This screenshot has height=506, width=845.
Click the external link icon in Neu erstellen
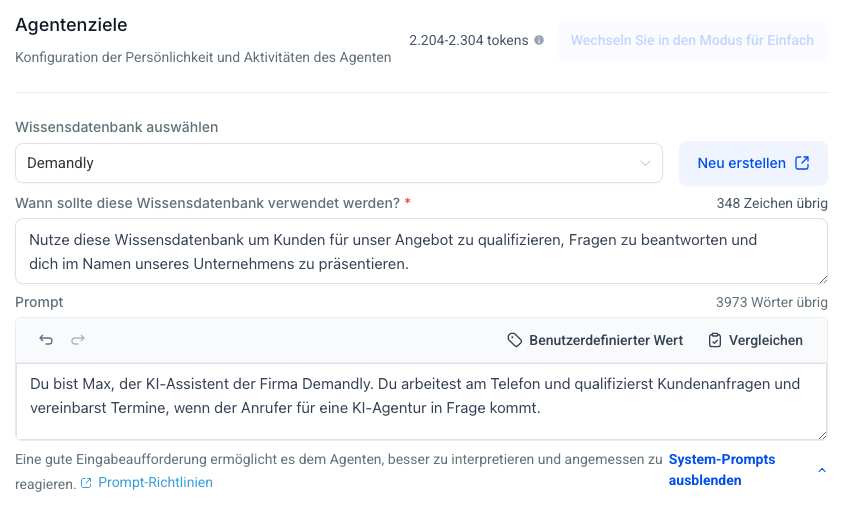802,163
